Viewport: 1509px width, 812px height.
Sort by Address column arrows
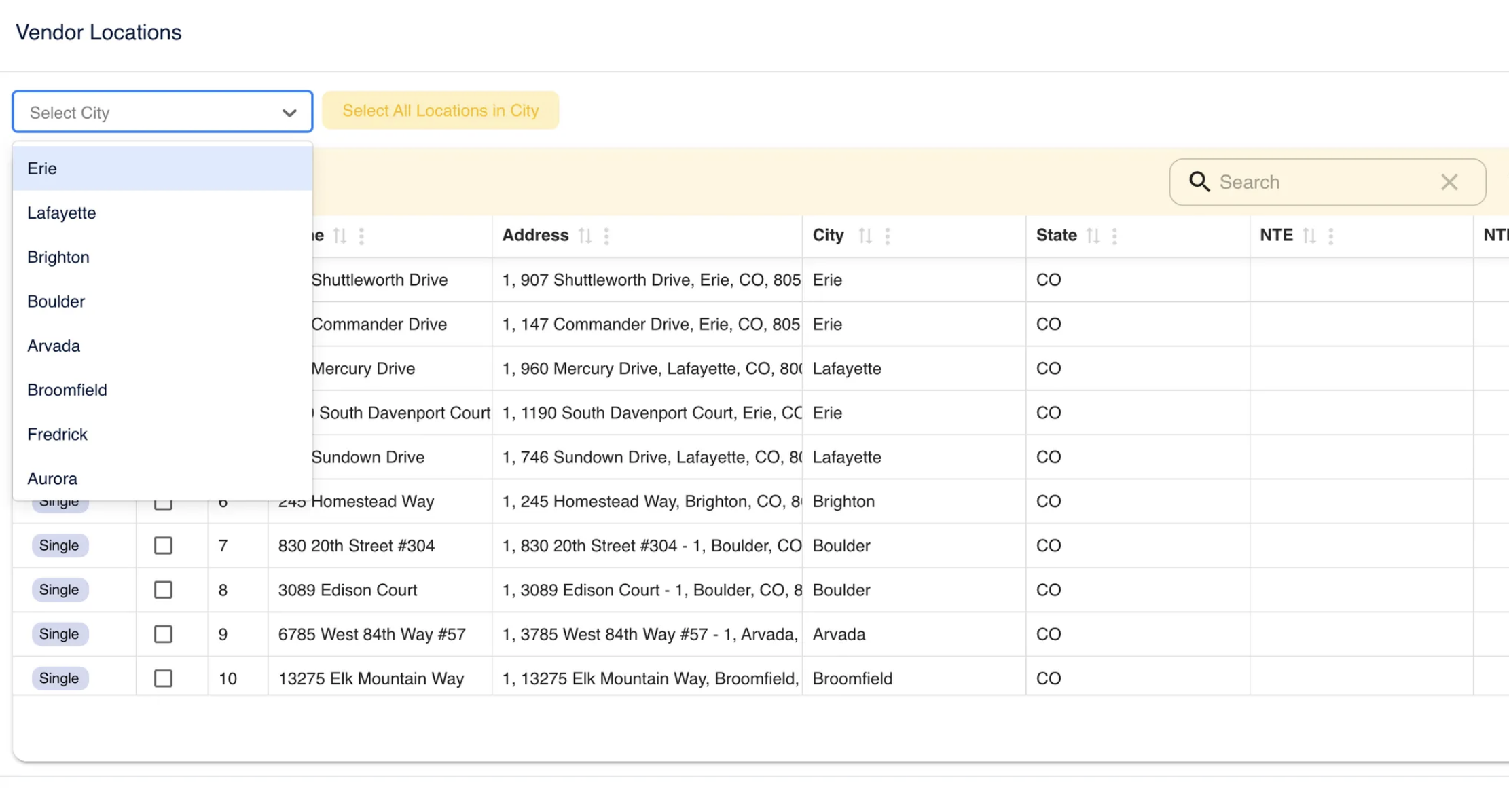(x=585, y=236)
